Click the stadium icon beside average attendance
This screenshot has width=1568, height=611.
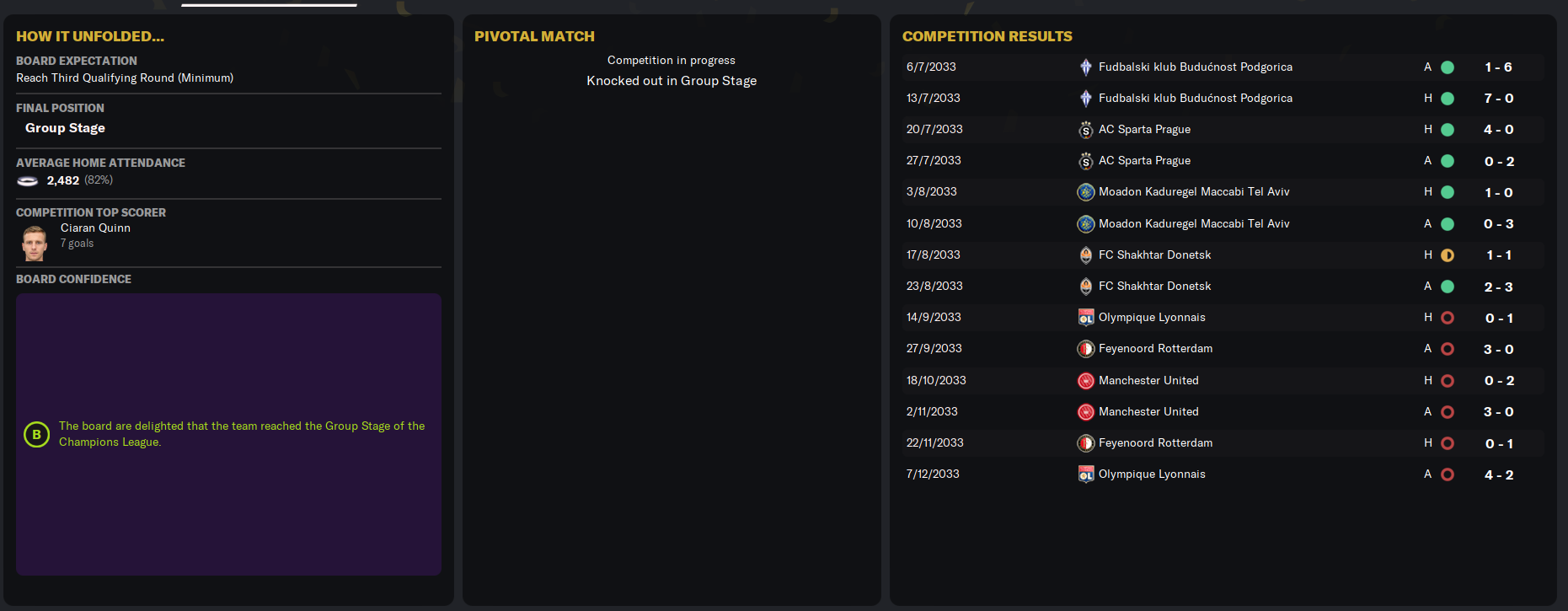click(28, 181)
